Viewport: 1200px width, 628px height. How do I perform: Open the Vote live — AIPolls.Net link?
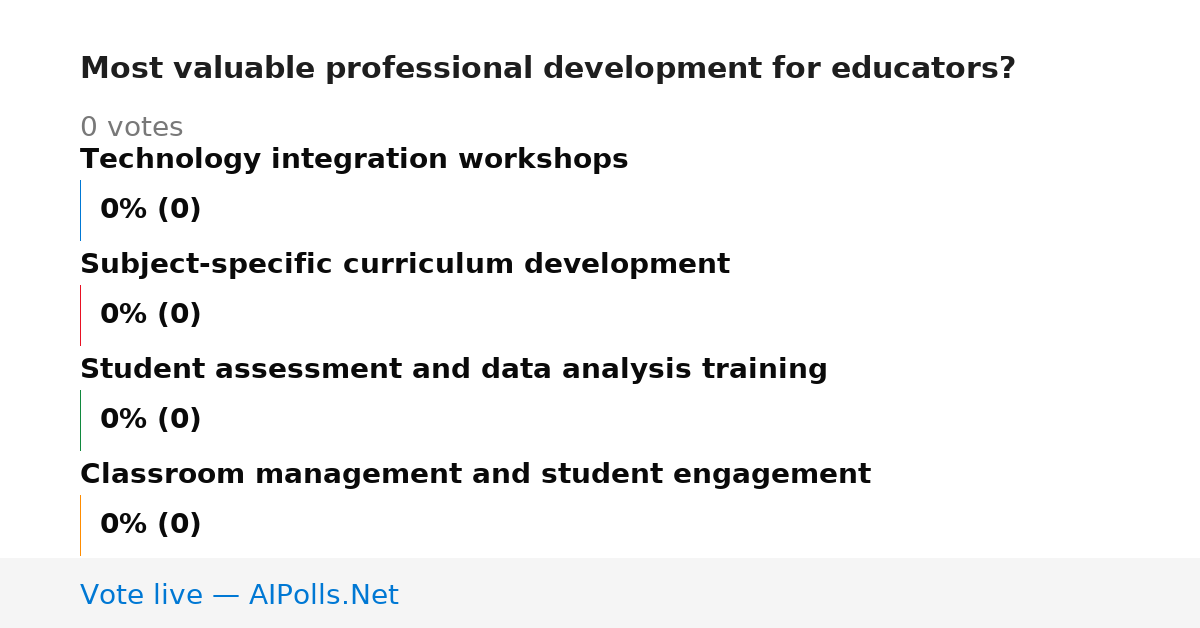tap(239, 595)
